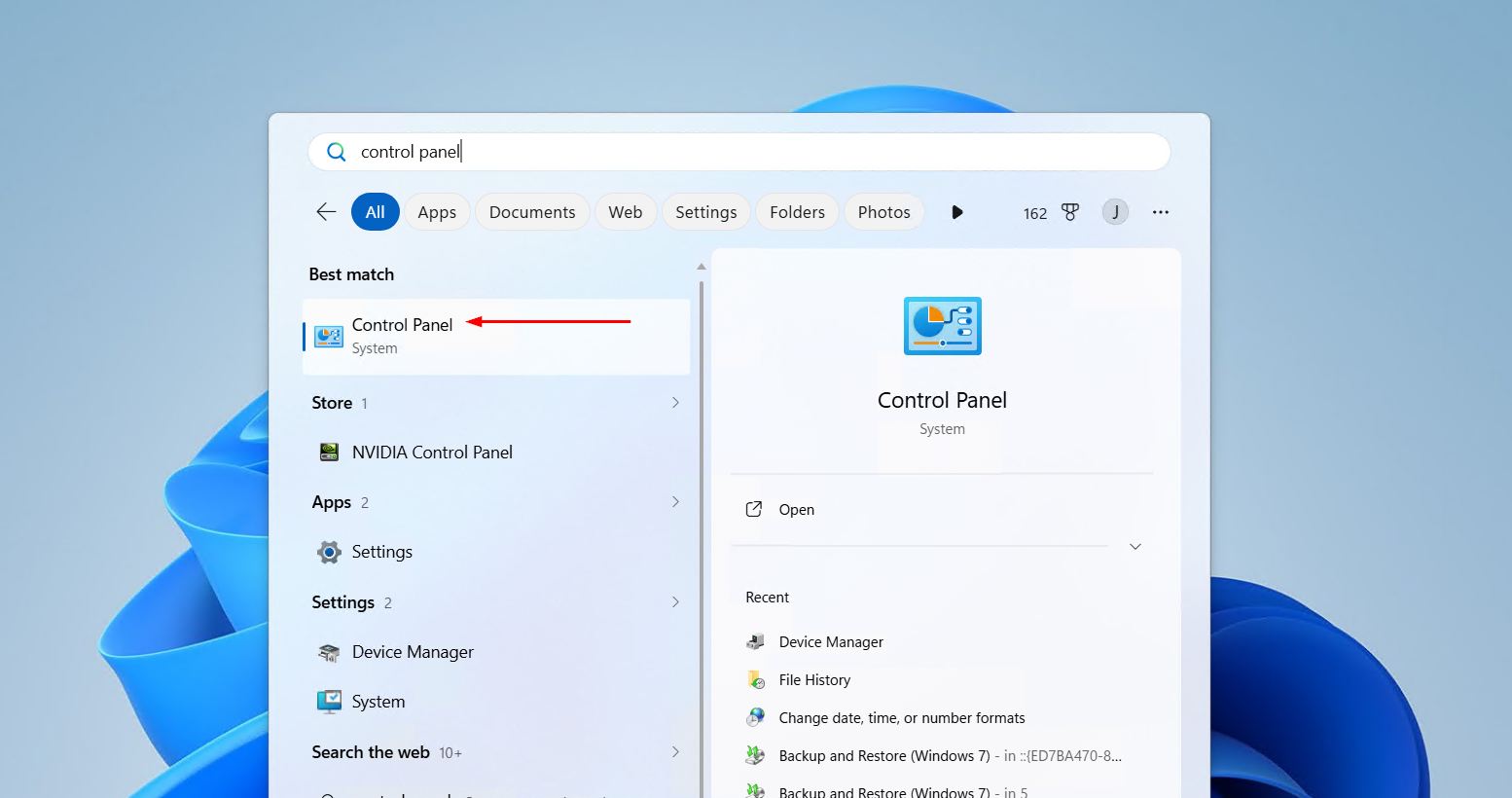
Task: Click the date and time formats globe icon
Action: pyautogui.click(x=755, y=718)
